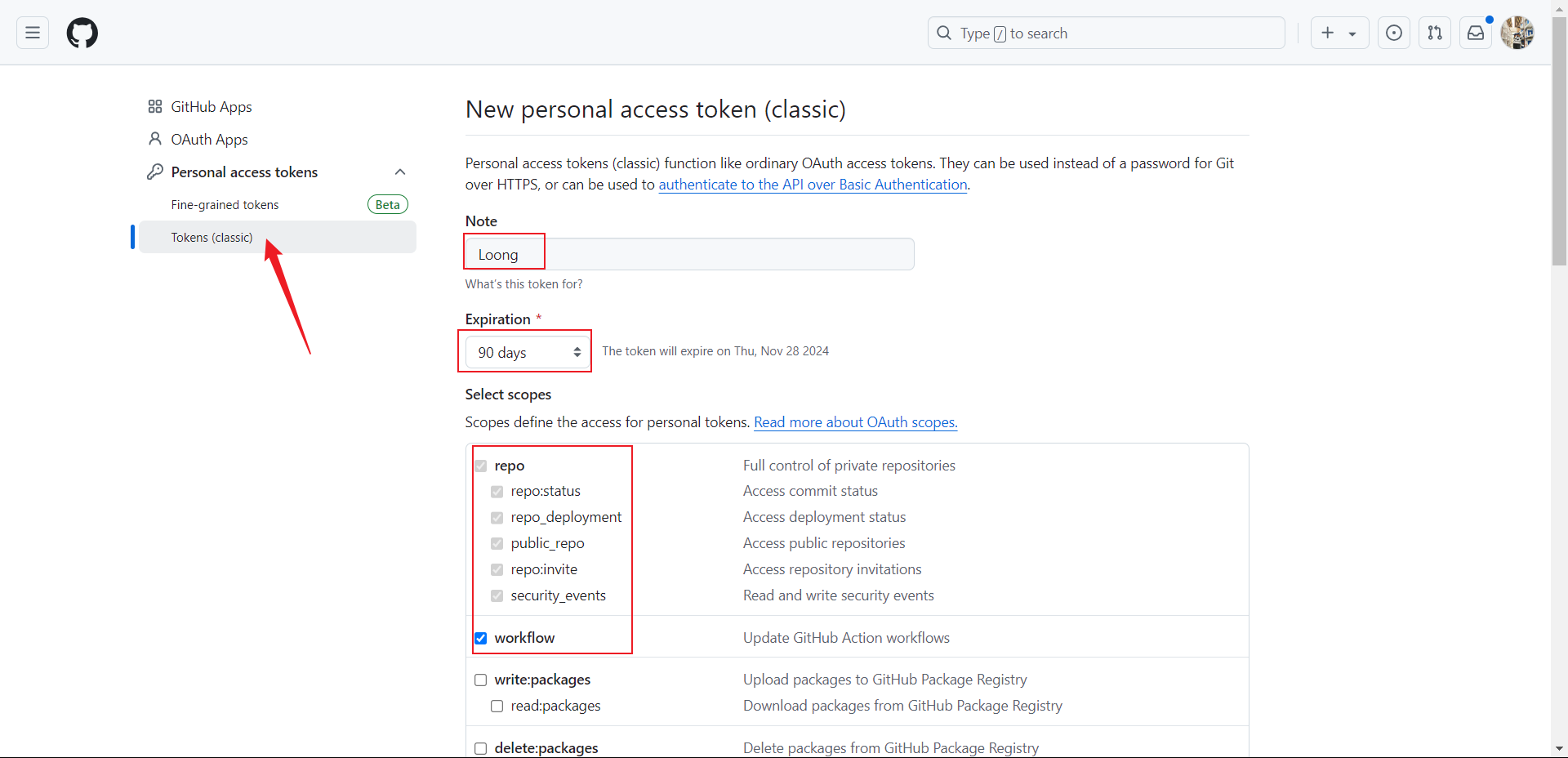Screen dimensions: 1568x758
Task: Click the page vertical scrollbar thumb
Action: click(x=1560, y=140)
